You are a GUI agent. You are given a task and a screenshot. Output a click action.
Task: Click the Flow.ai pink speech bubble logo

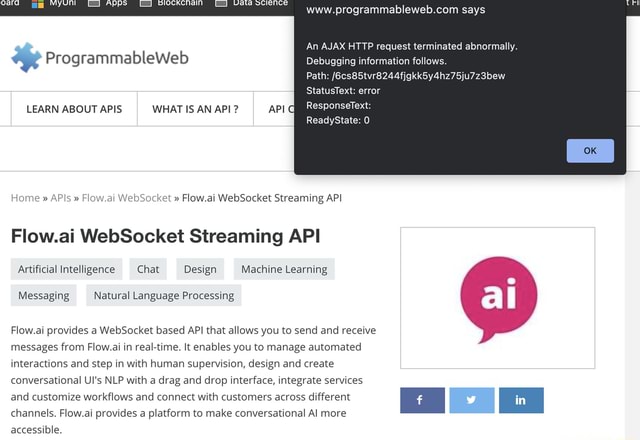tap(498, 299)
